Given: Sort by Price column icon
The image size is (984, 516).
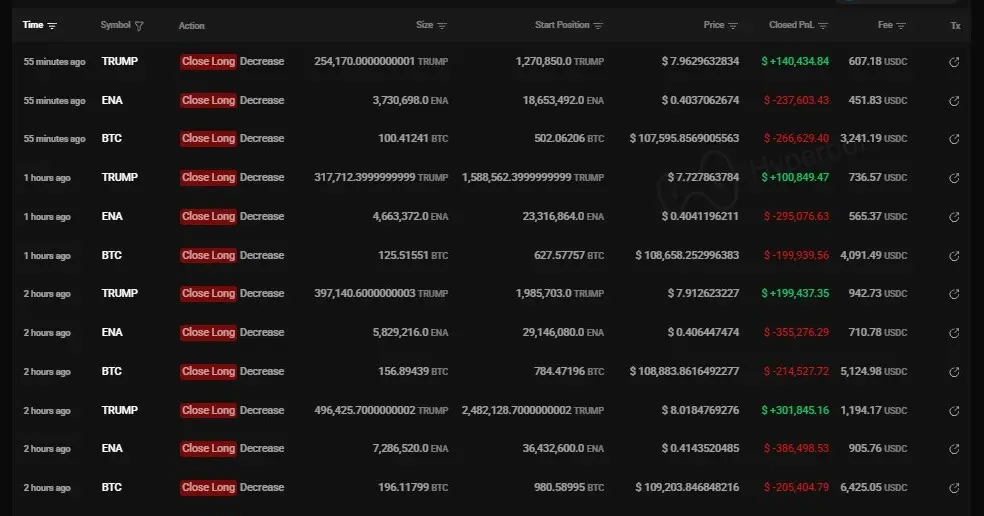Looking at the screenshot, I should point(733,26).
